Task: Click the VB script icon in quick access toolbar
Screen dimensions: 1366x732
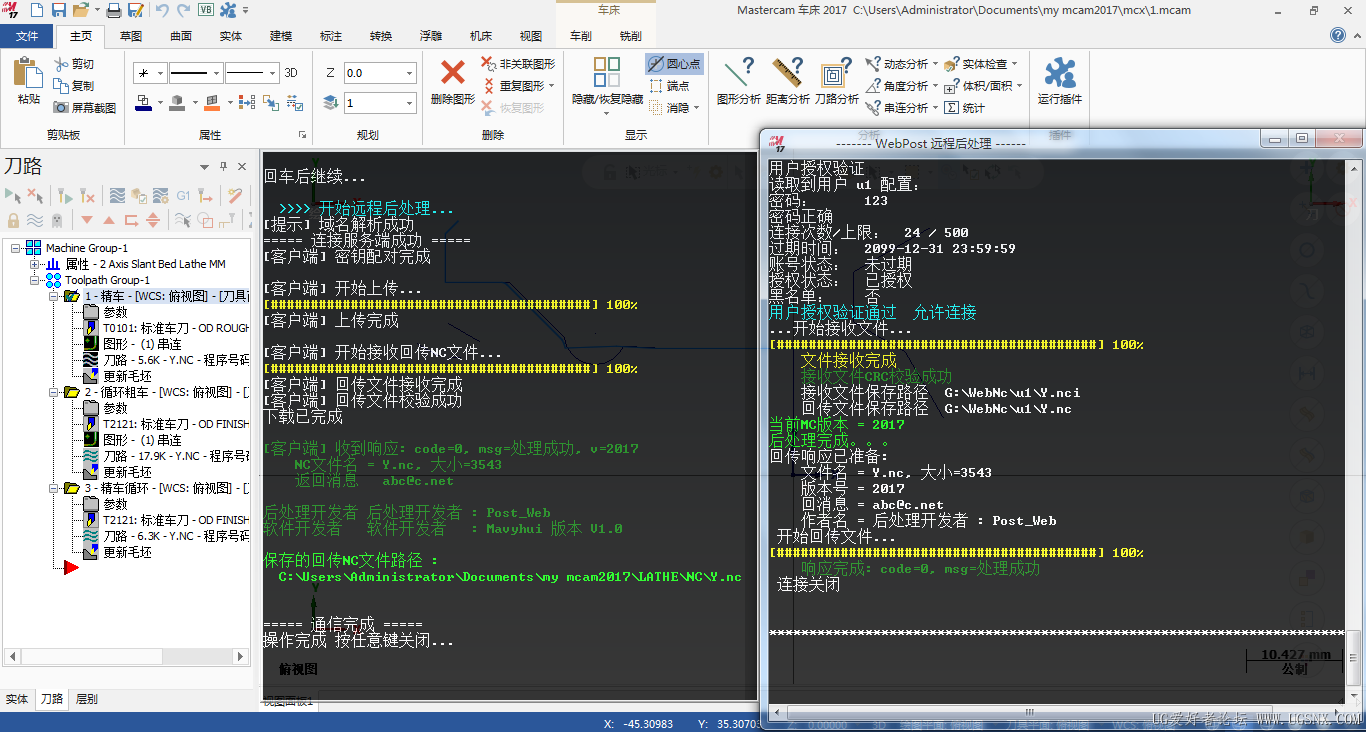Action: coord(206,10)
